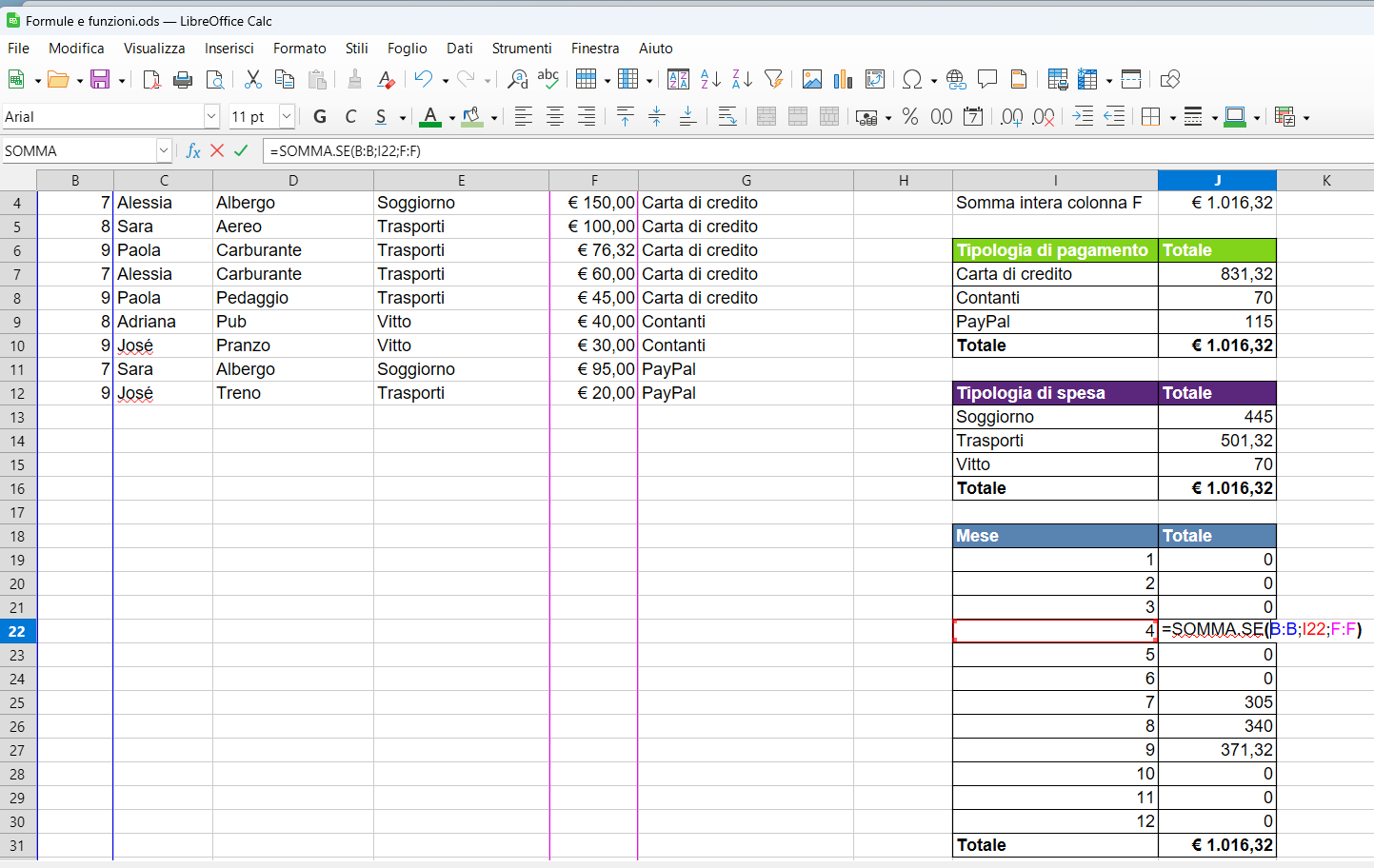Image resolution: width=1374 pixels, height=868 pixels.
Task: Open the Foglio menu
Action: click(407, 49)
